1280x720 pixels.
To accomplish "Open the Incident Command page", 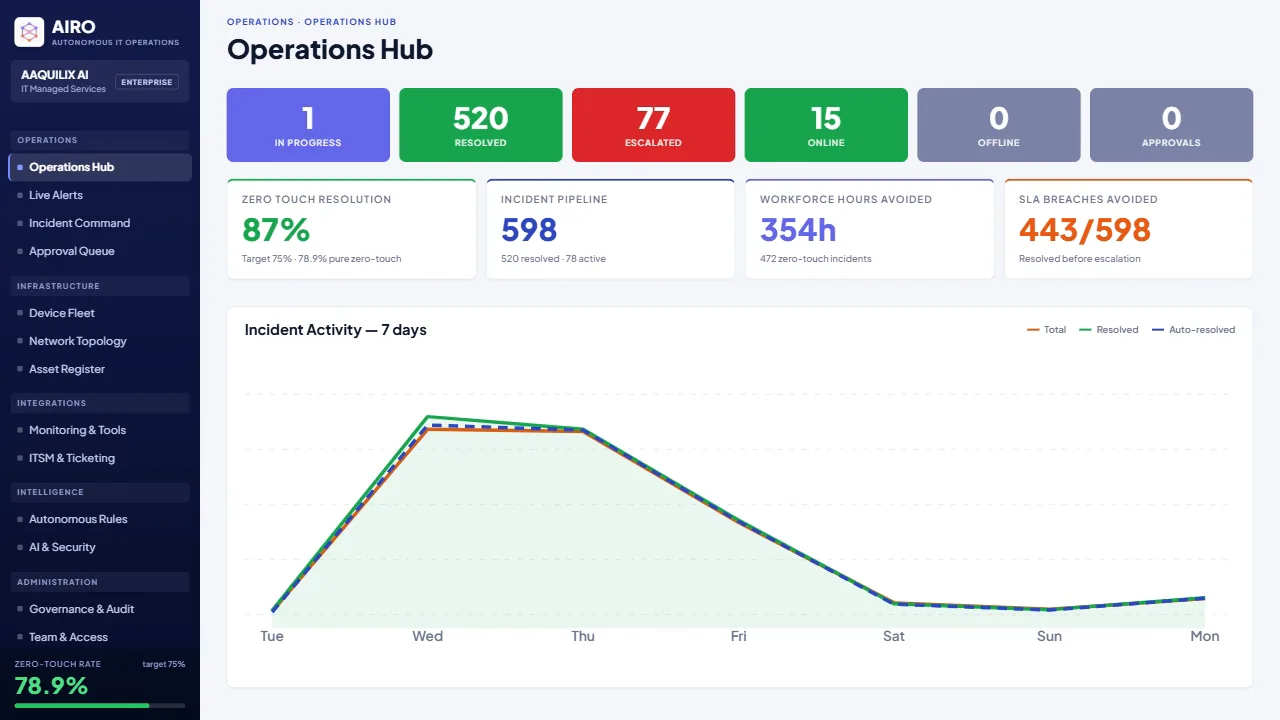I will coord(100,223).
